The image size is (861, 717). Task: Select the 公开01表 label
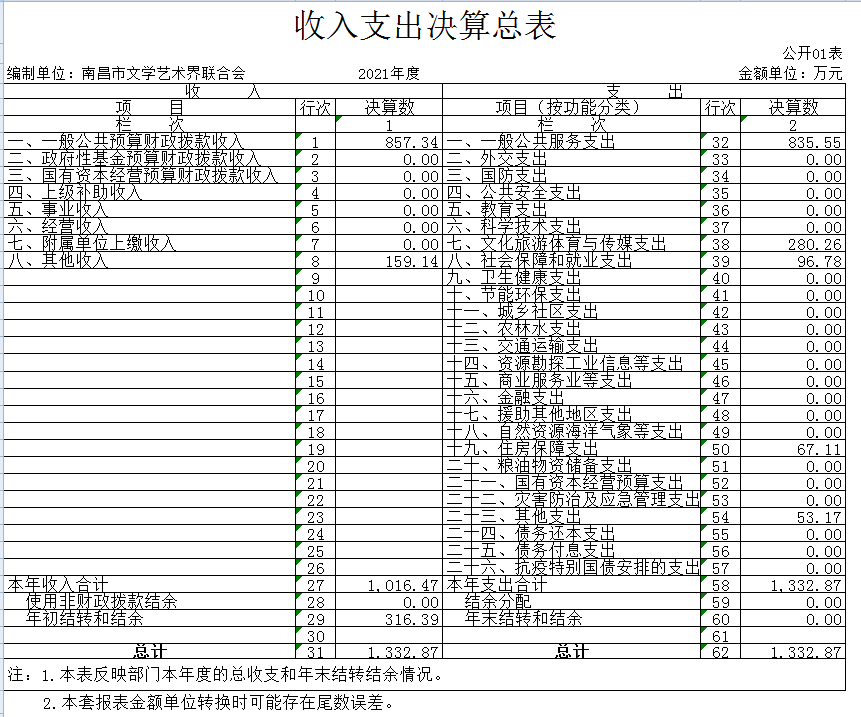(812, 53)
